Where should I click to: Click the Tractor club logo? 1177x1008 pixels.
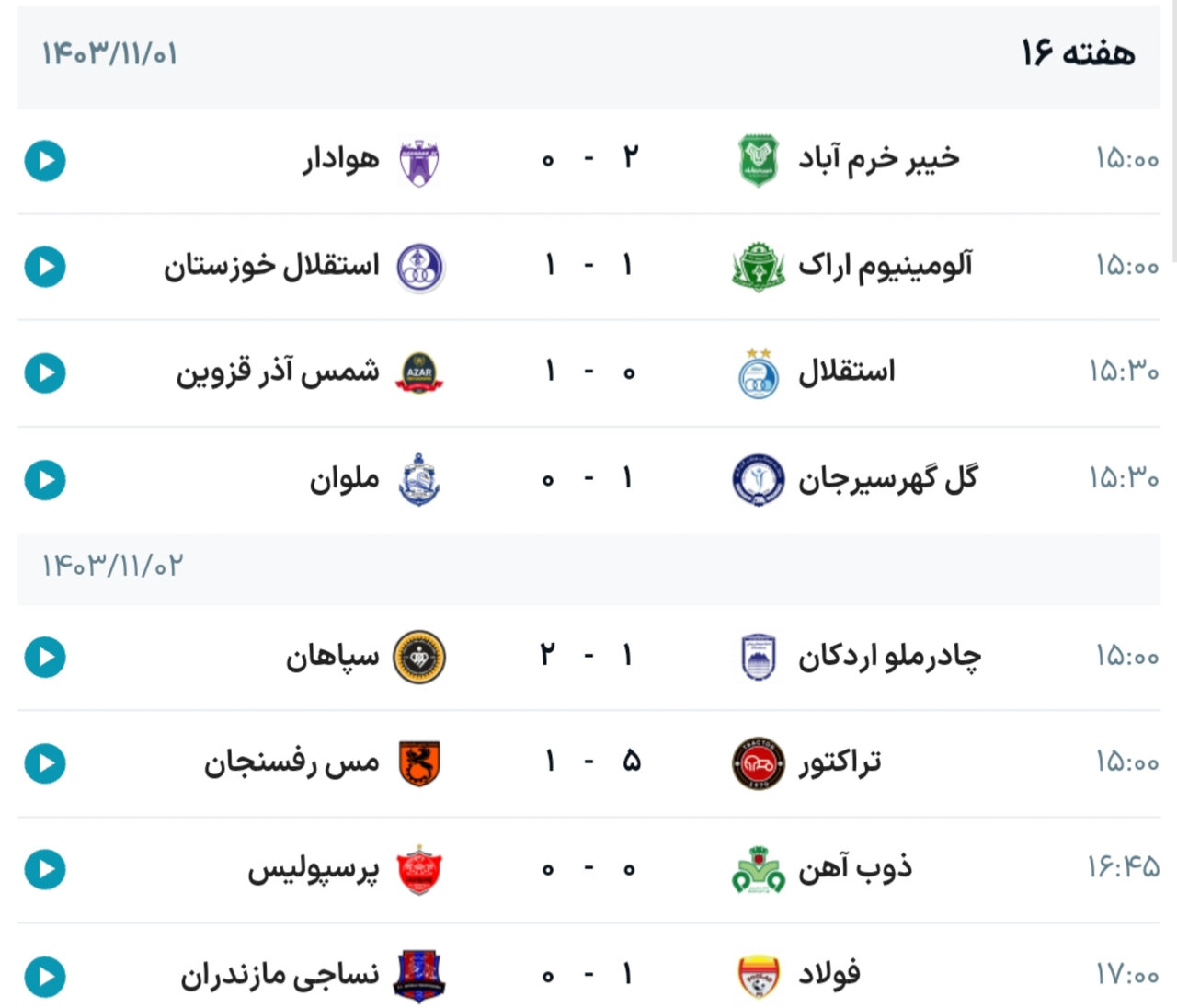(x=759, y=763)
